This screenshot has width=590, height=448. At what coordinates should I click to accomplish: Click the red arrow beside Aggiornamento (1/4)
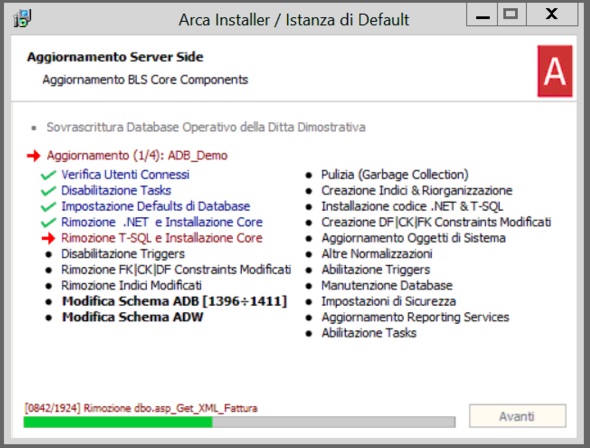(x=33, y=156)
